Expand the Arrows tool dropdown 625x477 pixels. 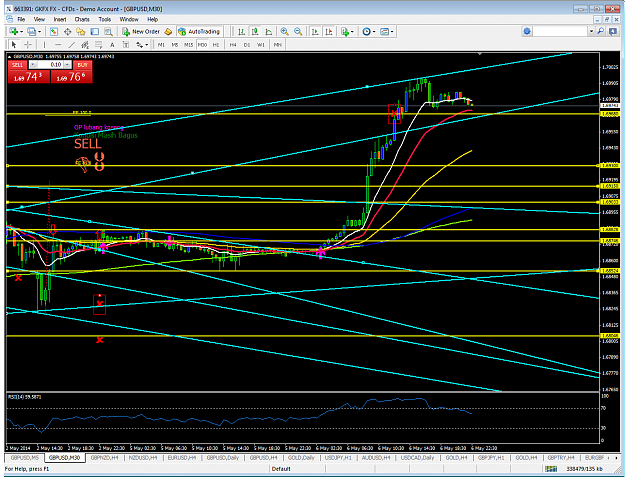(146, 45)
